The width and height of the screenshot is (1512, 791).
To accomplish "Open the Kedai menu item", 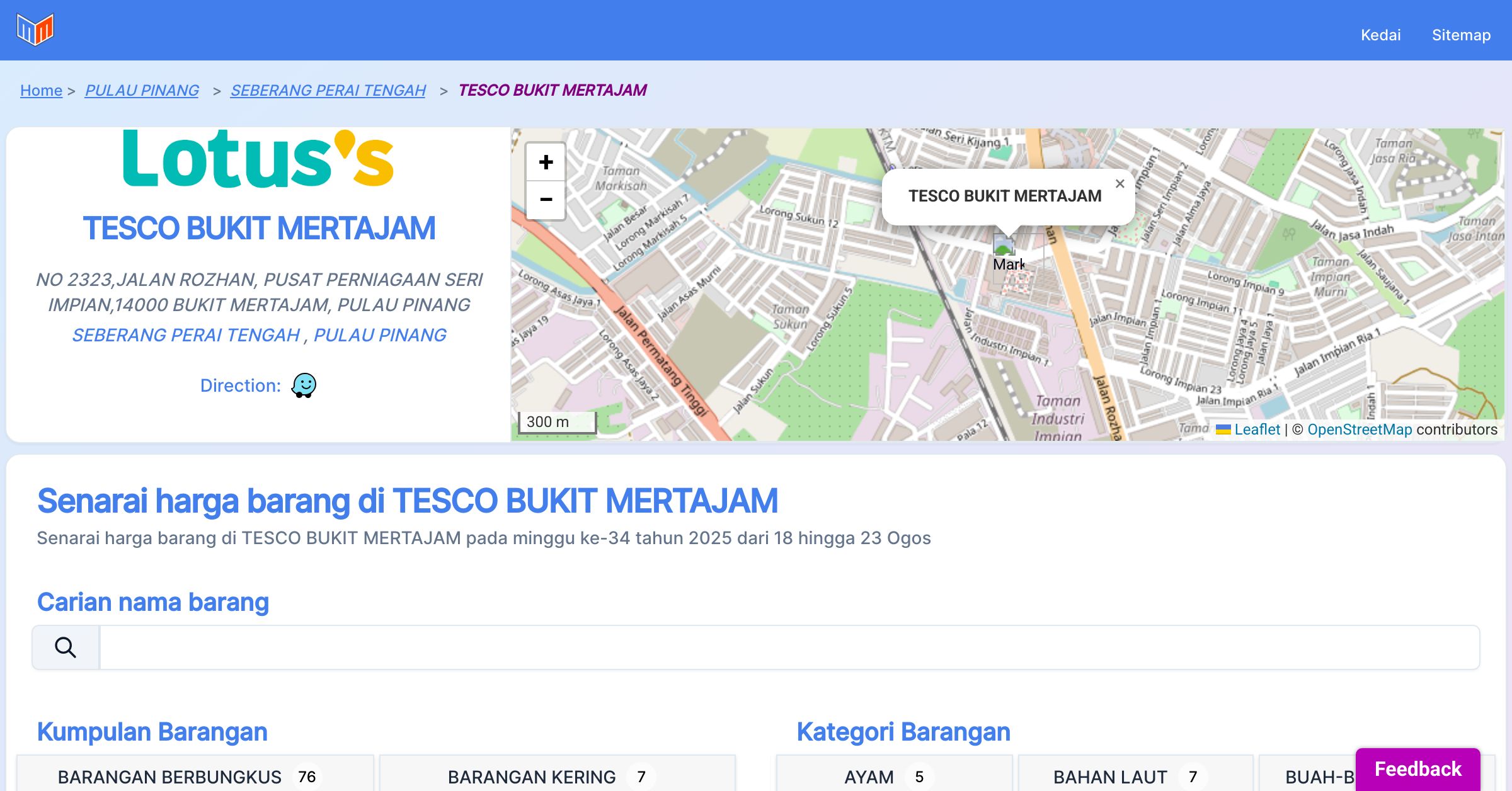I will click(1380, 35).
